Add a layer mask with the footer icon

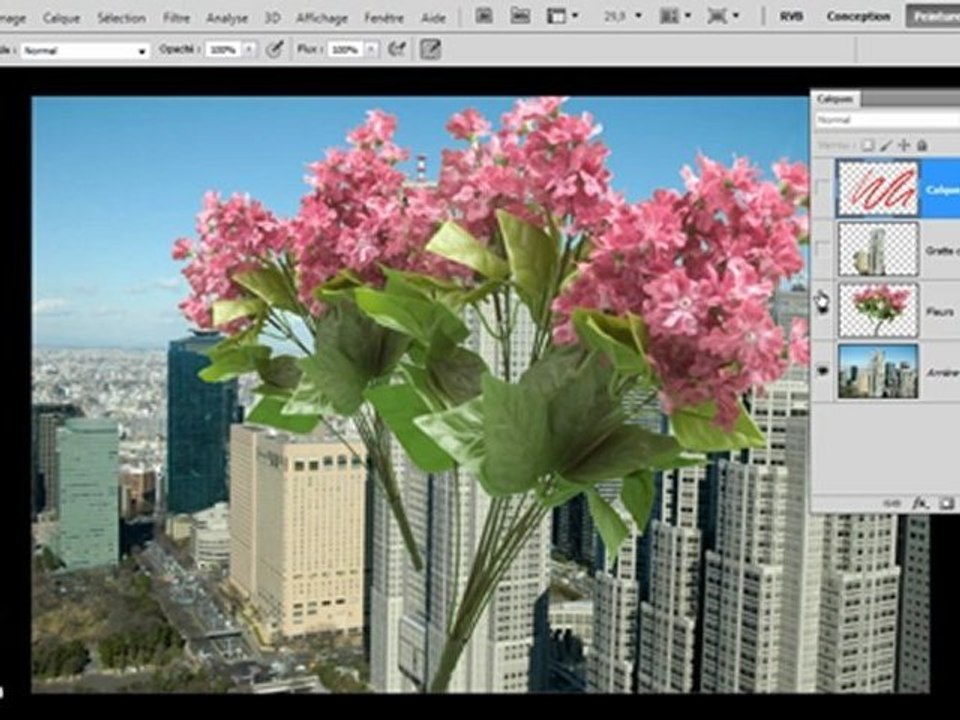point(947,503)
